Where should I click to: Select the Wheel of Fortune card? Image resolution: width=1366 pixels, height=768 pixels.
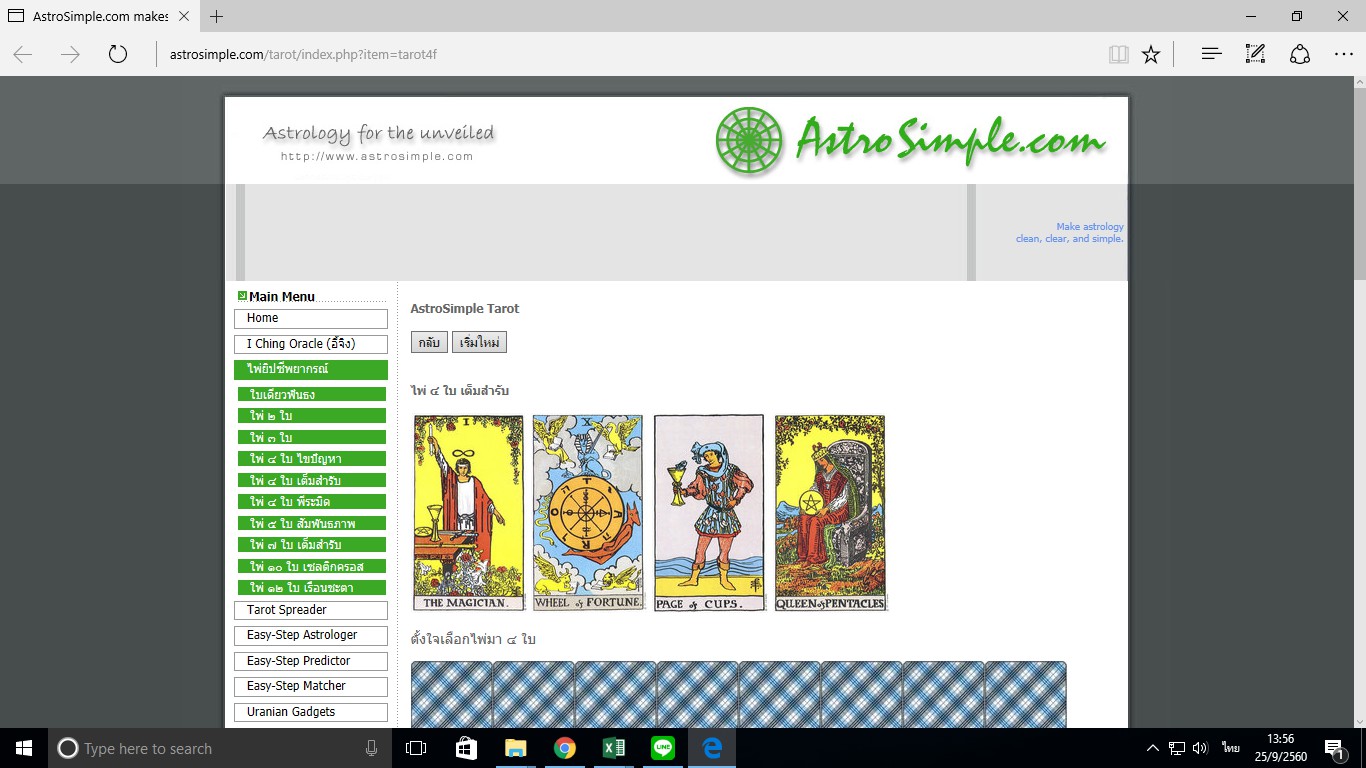(x=588, y=513)
